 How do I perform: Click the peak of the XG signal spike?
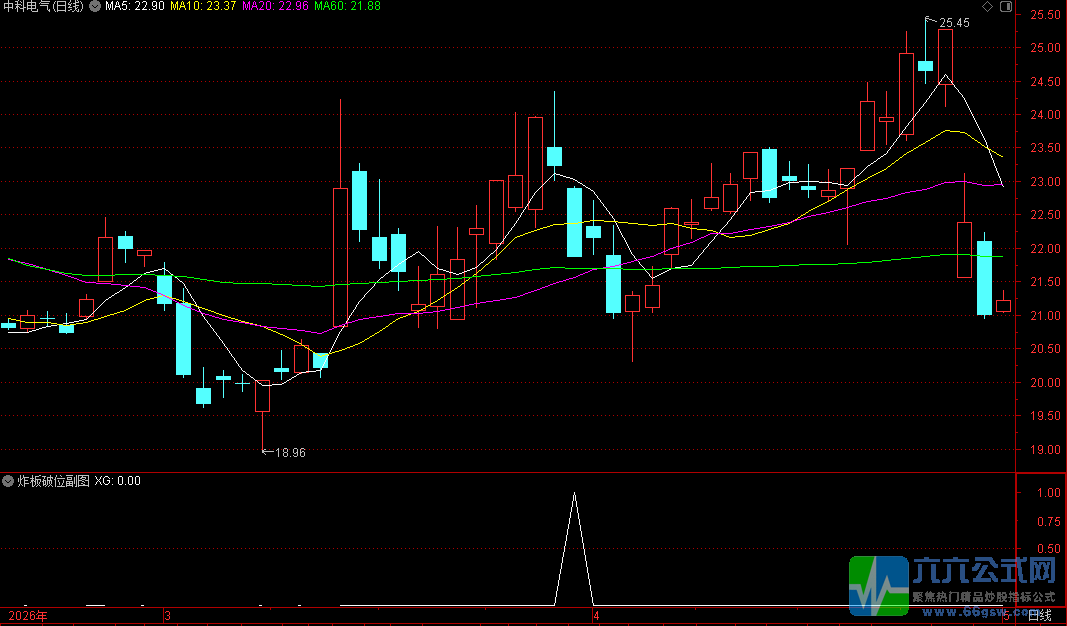point(574,493)
